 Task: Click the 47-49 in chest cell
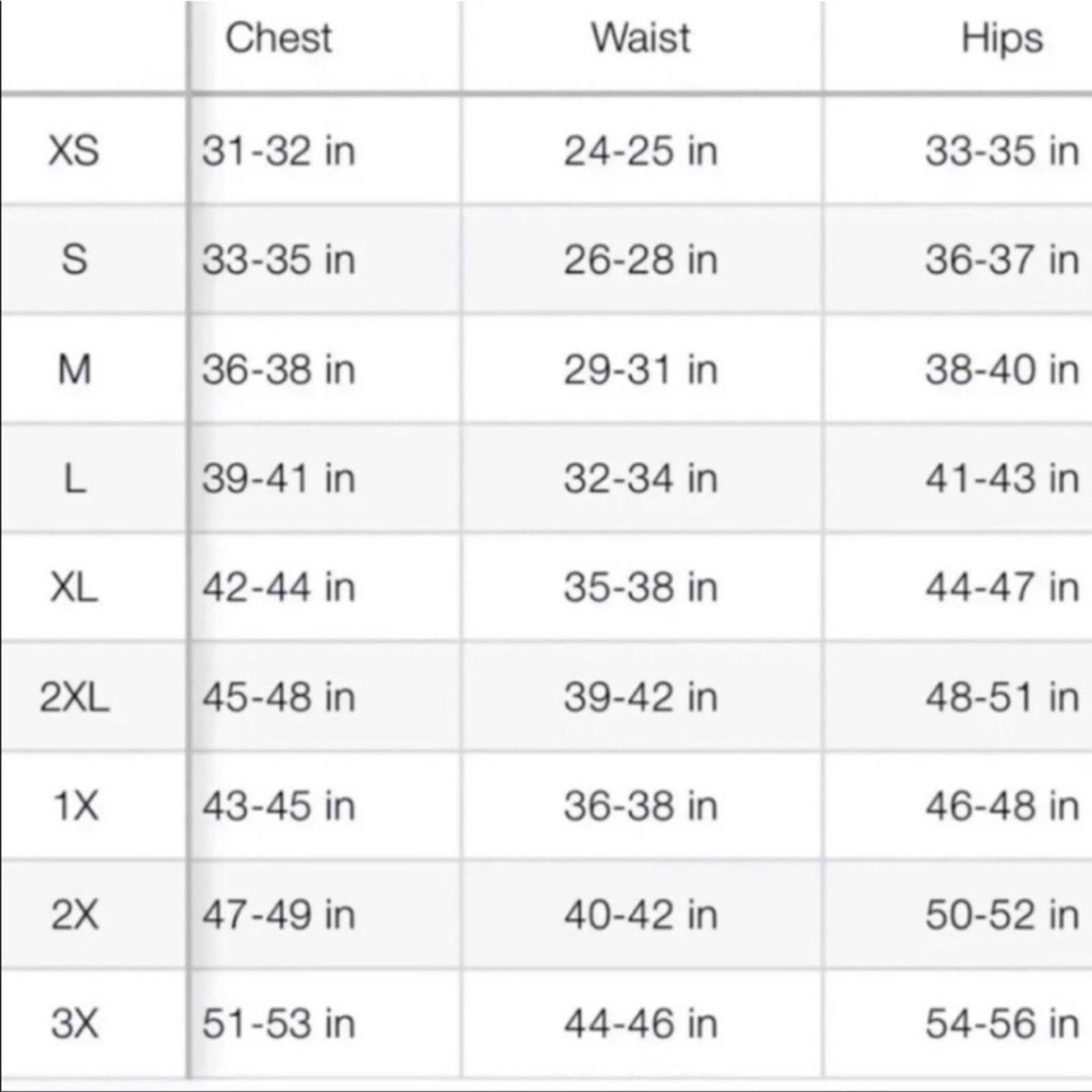click(278, 915)
